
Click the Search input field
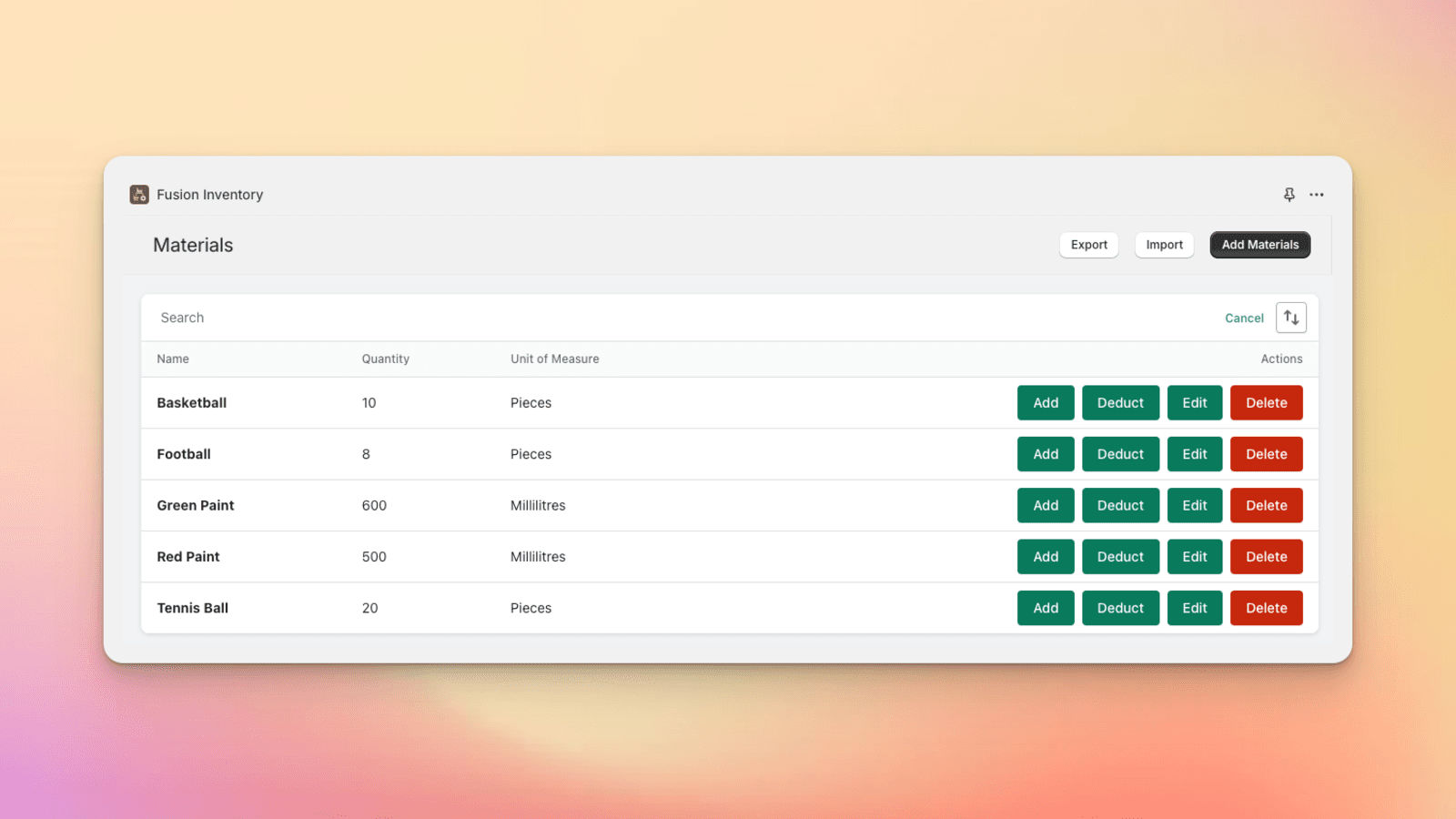tap(364, 317)
